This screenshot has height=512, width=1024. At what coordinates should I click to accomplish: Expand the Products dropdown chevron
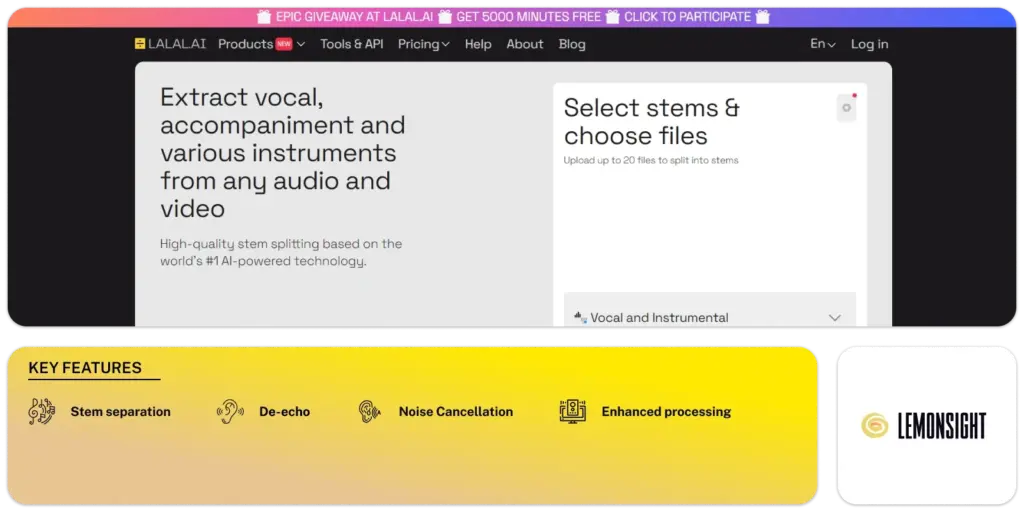(300, 44)
